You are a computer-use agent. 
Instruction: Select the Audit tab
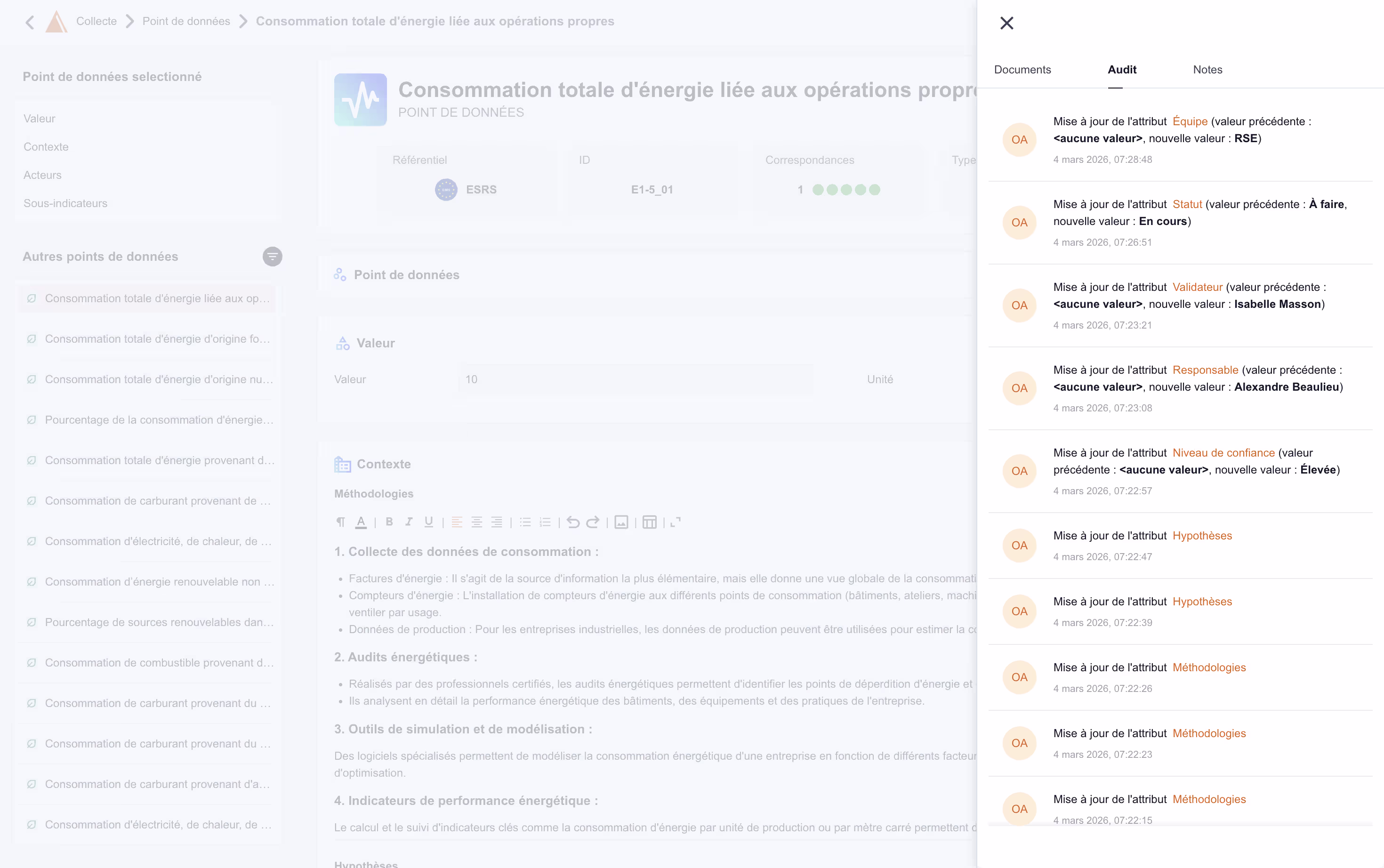[x=1122, y=70]
